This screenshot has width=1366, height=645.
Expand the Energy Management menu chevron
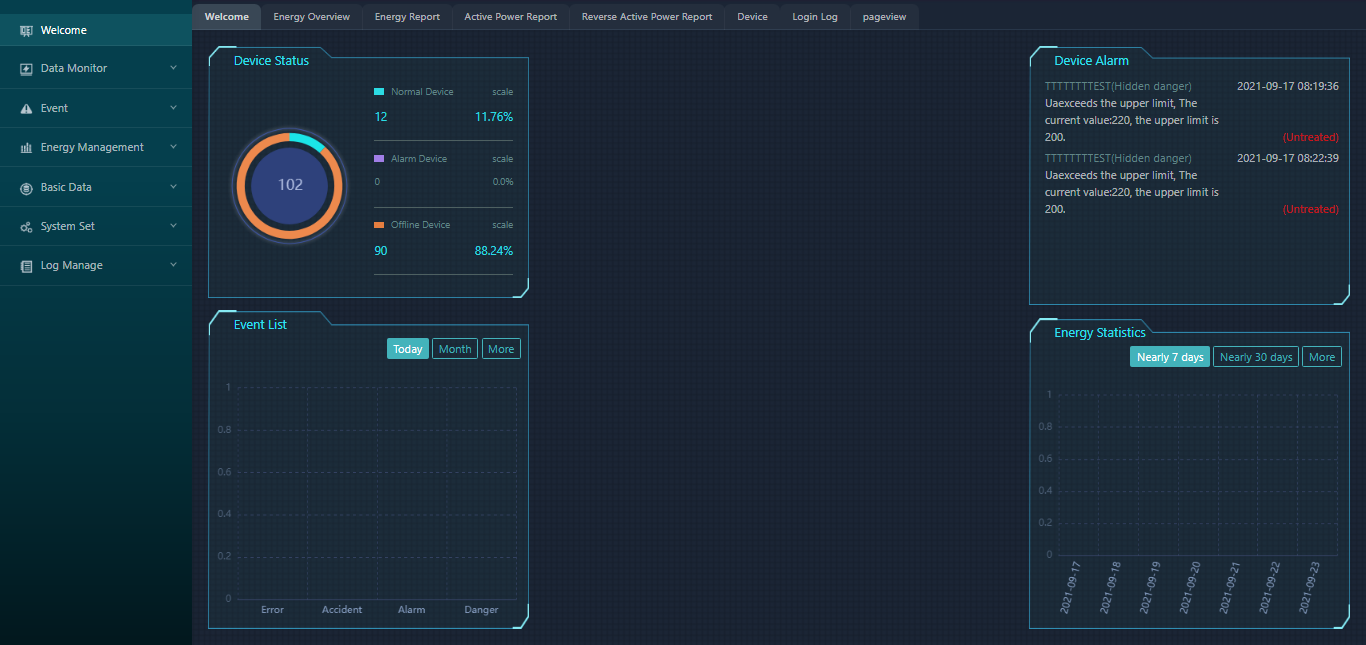tap(173, 147)
